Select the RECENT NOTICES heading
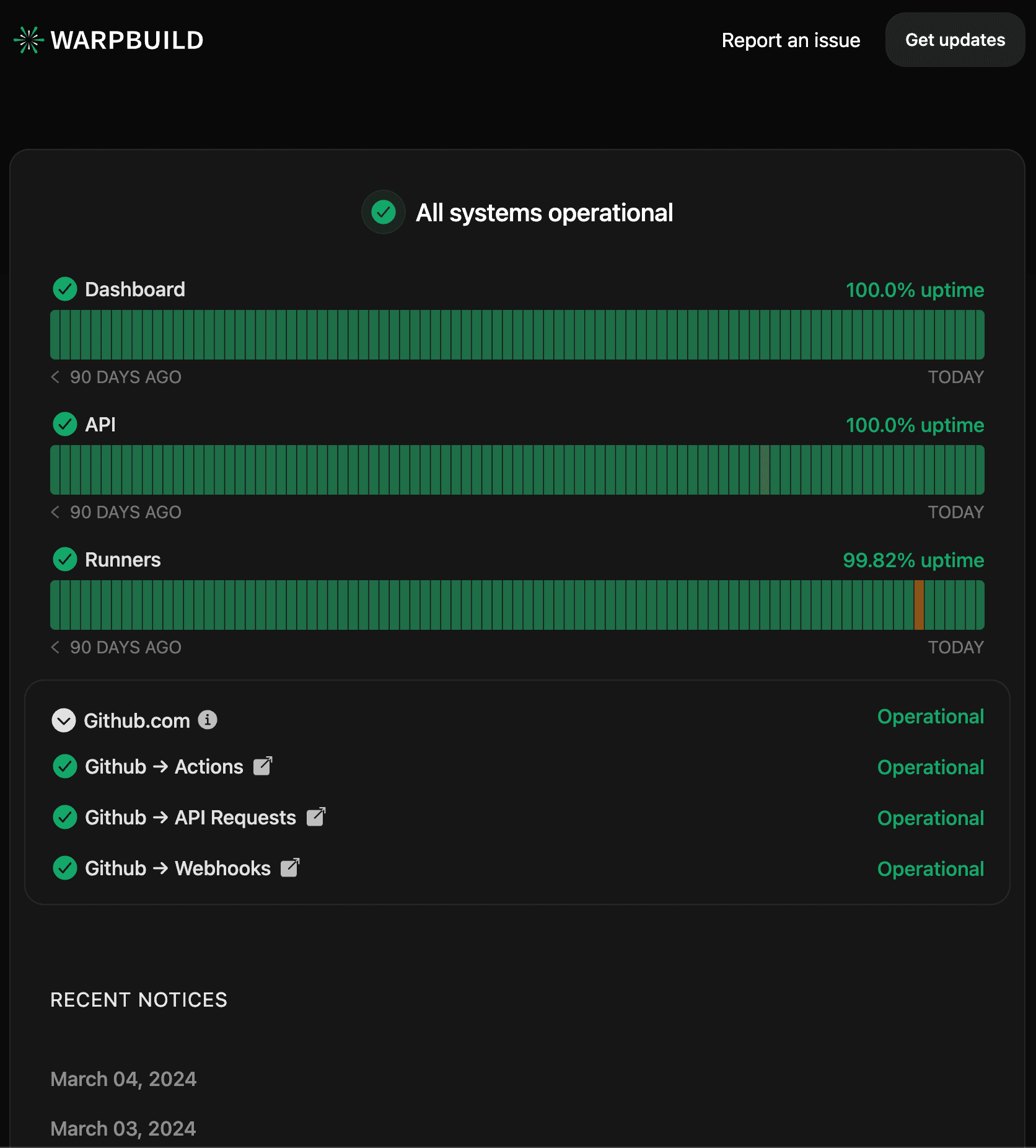 point(139,999)
